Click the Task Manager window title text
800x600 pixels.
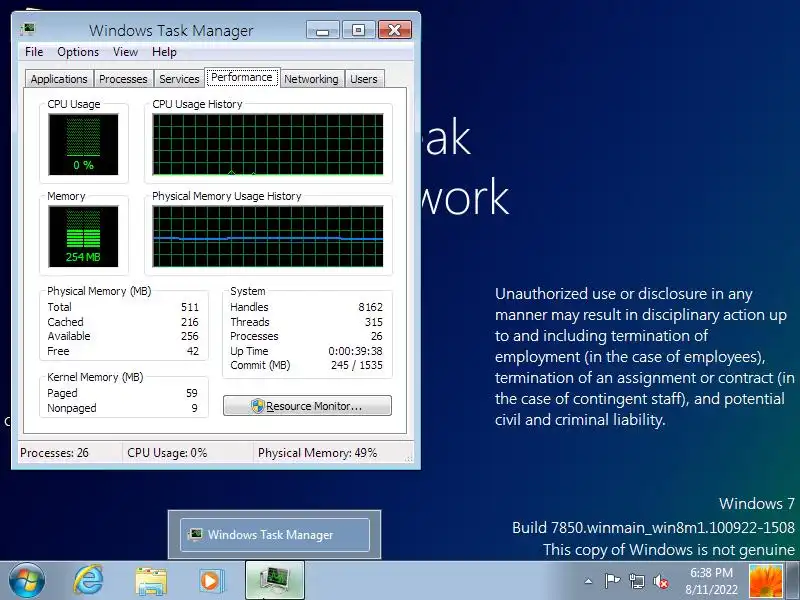pyautogui.click(x=171, y=31)
